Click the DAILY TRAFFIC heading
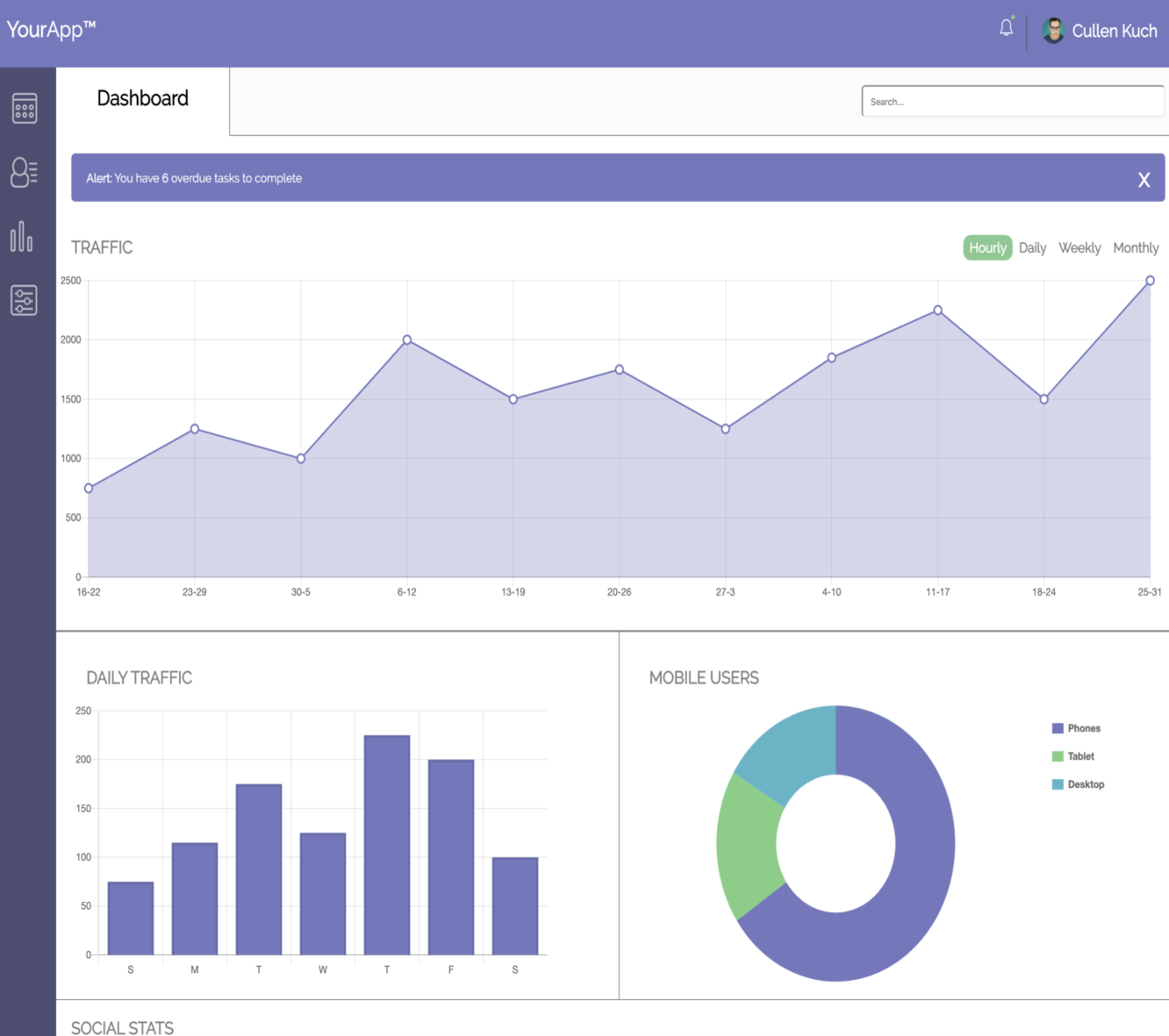Image resolution: width=1169 pixels, height=1036 pixels. [x=139, y=678]
